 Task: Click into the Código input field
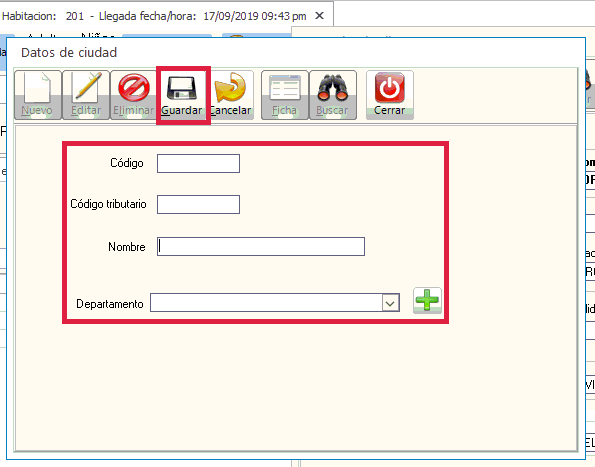[198, 164]
